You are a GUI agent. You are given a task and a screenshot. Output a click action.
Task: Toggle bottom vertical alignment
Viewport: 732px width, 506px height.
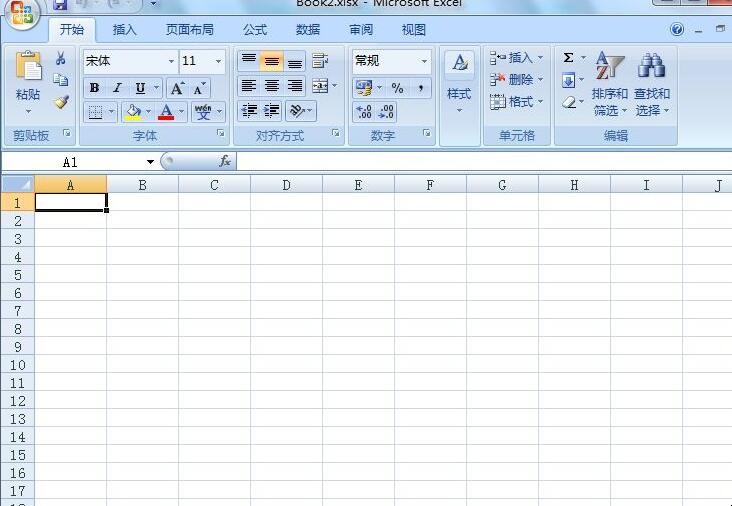click(x=295, y=61)
